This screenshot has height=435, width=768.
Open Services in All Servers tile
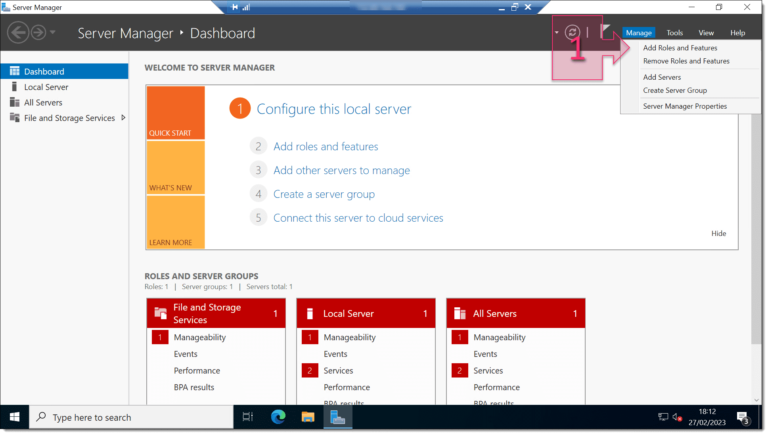(x=488, y=371)
